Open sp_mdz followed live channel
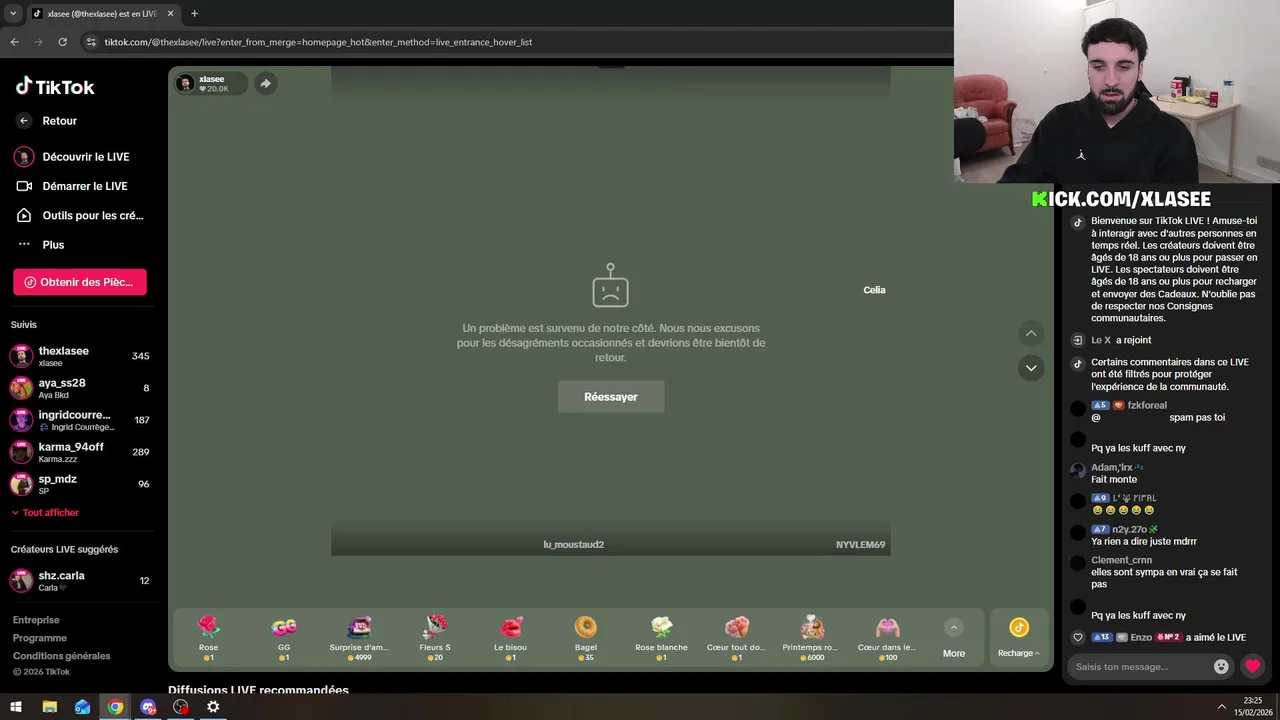1280x720 pixels. pyautogui.click(x=80, y=484)
